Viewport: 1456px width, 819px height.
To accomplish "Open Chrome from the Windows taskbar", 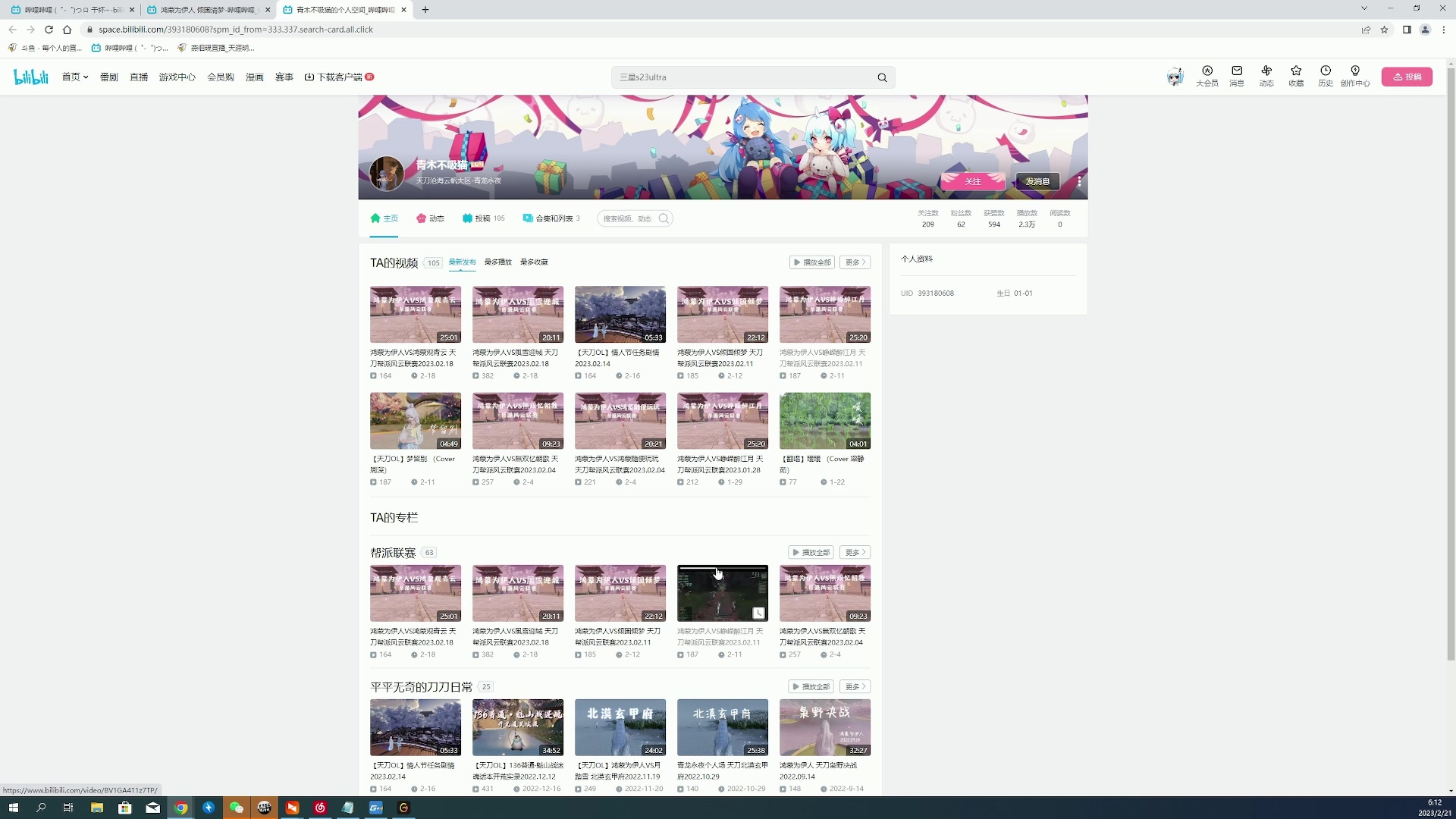I will point(180,808).
